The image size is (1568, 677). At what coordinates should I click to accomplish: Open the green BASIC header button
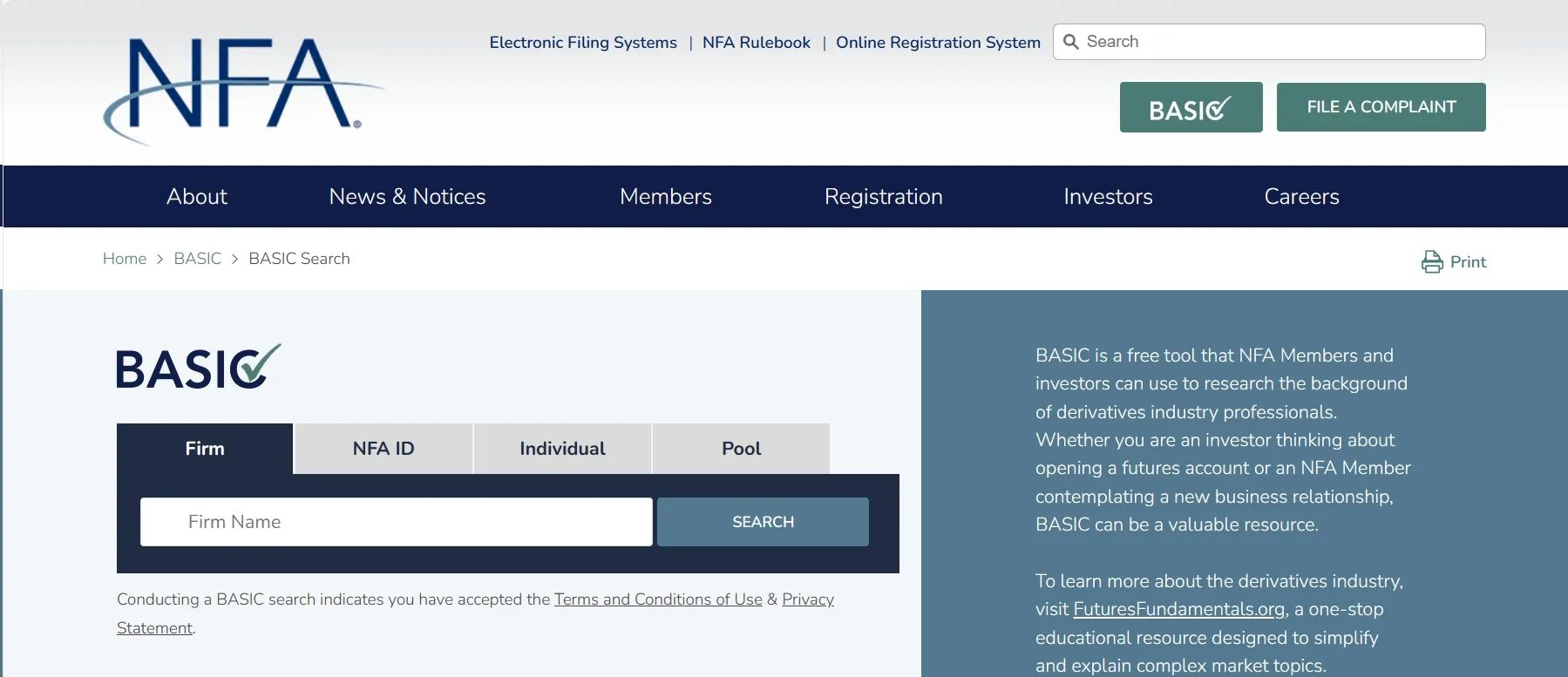(x=1191, y=107)
